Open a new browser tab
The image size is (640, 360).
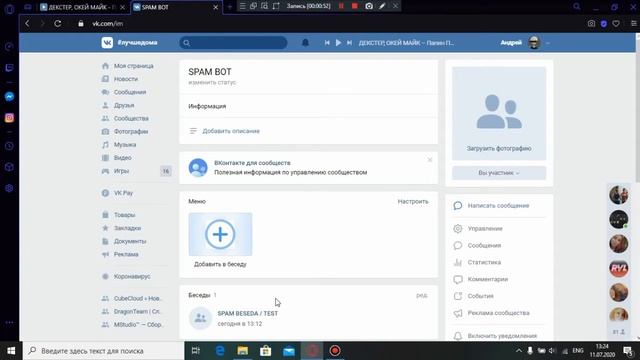pyautogui.click(x=229, y=7)
